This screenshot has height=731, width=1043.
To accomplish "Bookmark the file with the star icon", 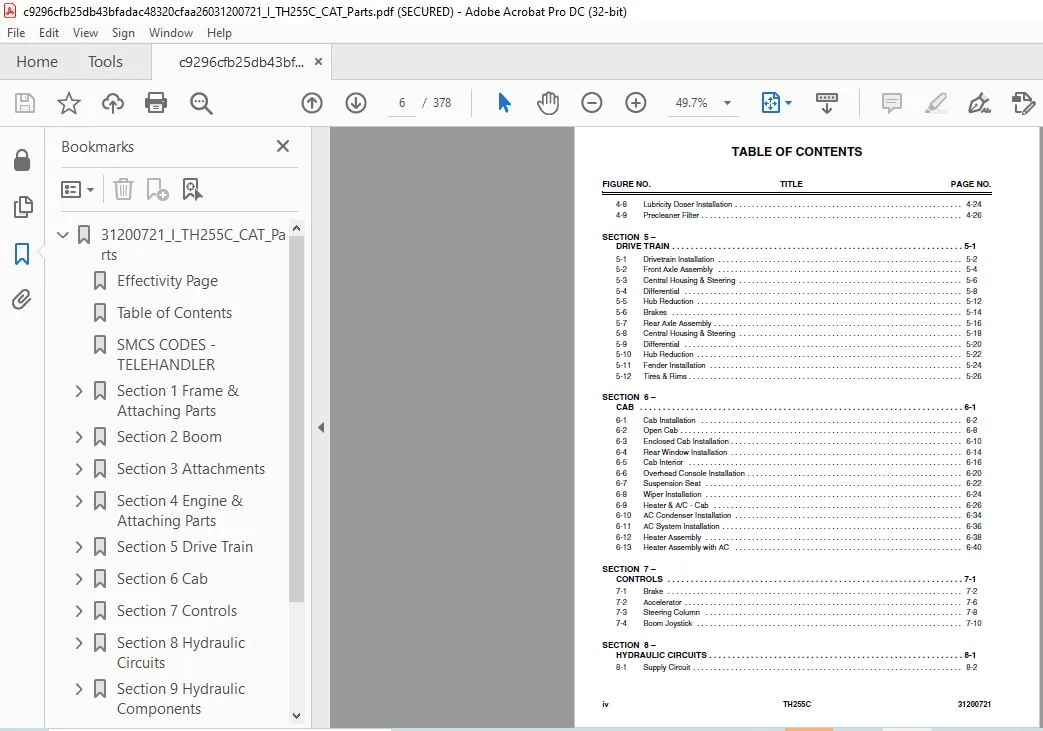I will click(69, 103).
